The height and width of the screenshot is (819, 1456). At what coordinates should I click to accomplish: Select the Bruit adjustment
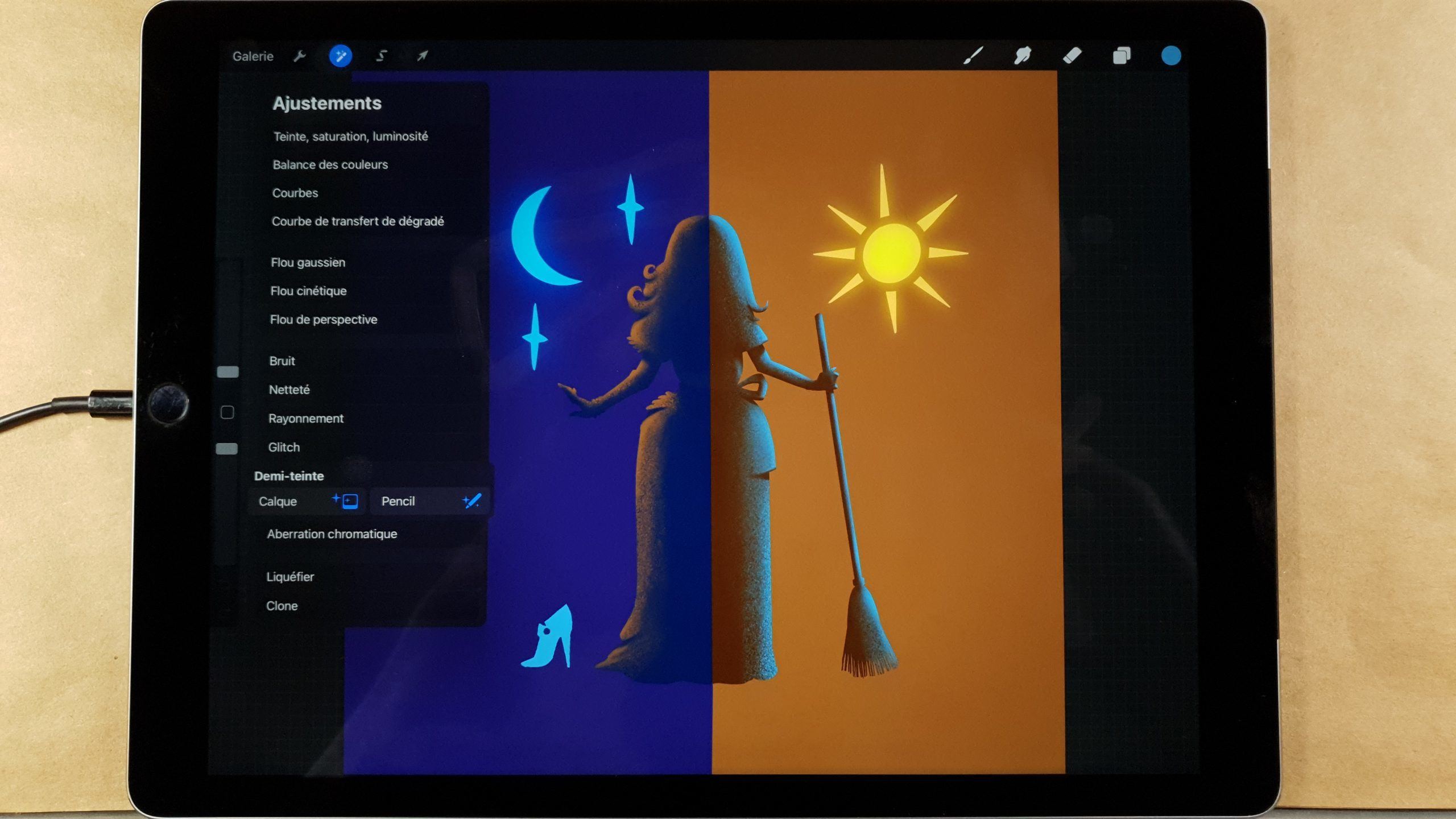point(282,361)
